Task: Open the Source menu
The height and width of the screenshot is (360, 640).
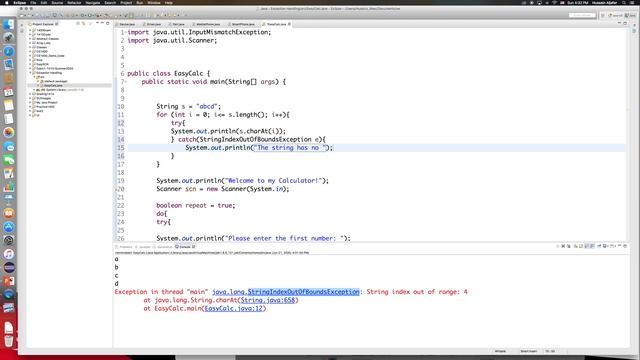Action: (x=57, y=3)
